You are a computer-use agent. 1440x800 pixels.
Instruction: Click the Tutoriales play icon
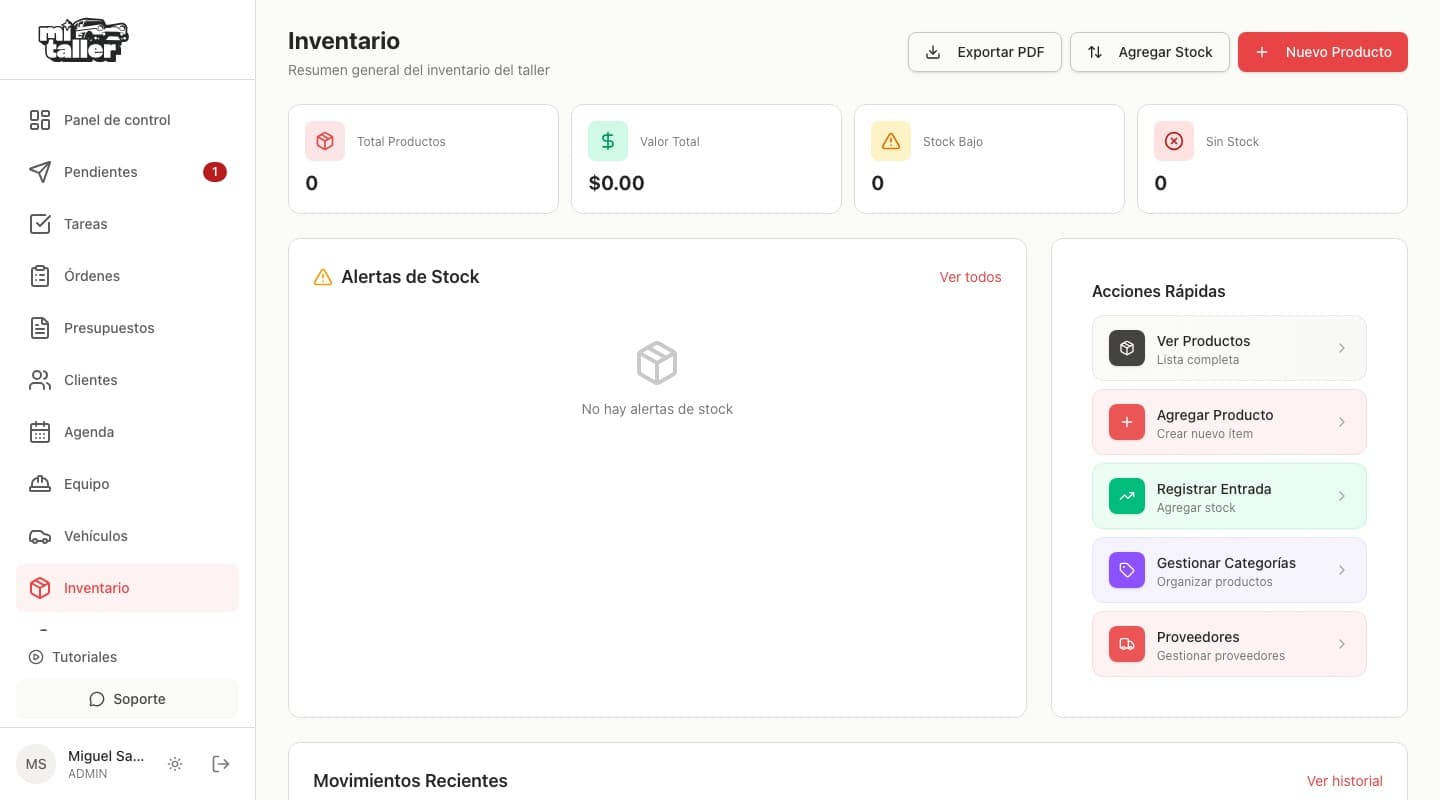click(x=36, y=657)
